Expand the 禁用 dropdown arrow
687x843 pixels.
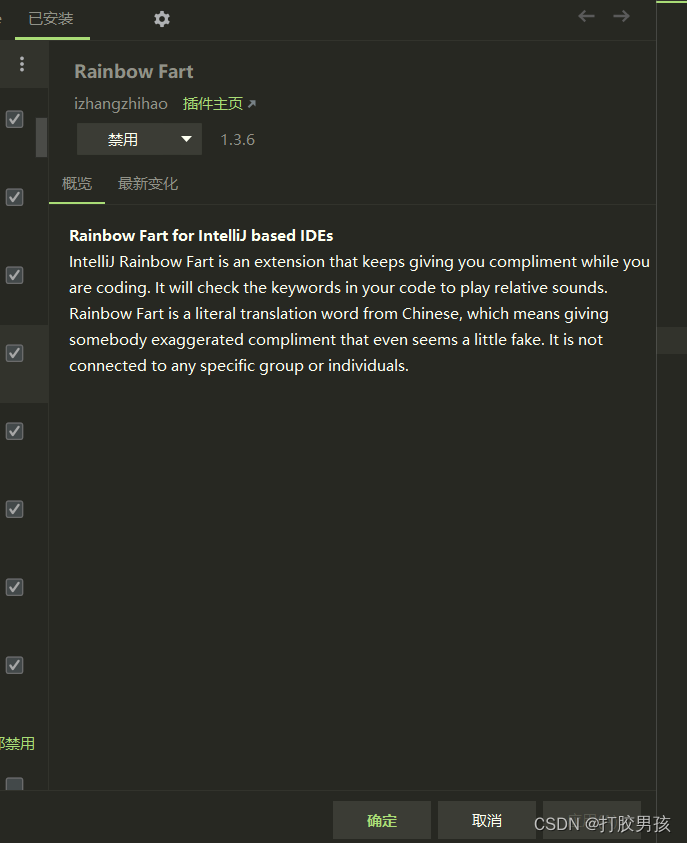186,139
